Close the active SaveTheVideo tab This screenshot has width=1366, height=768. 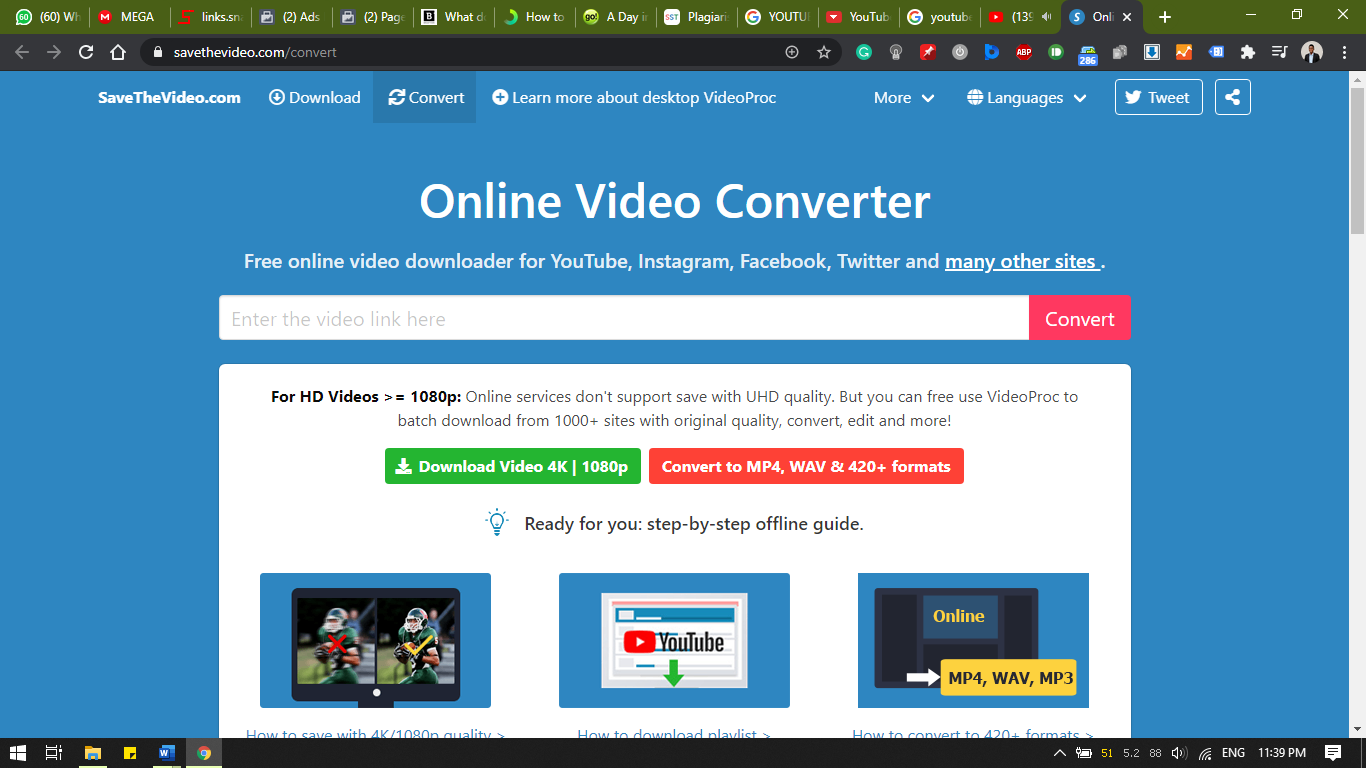[1127, 17]
